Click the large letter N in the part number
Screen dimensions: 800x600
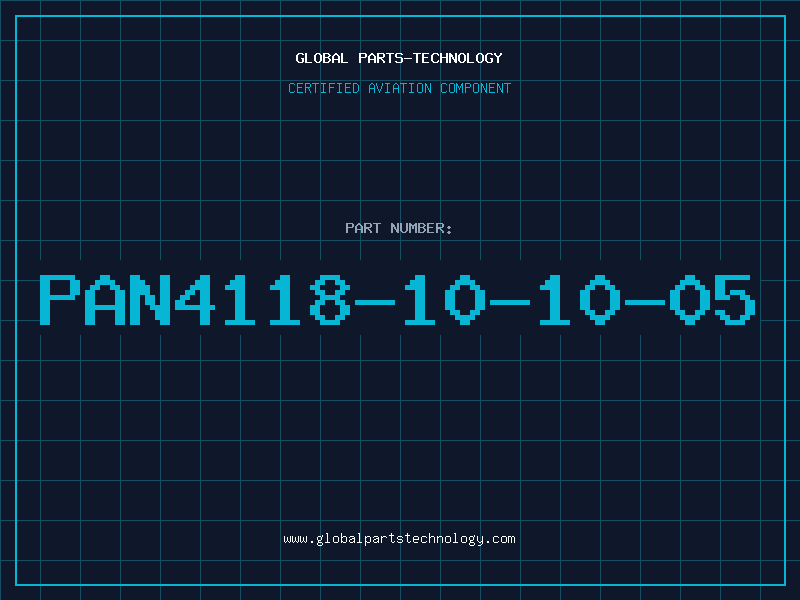coord(150,299)
